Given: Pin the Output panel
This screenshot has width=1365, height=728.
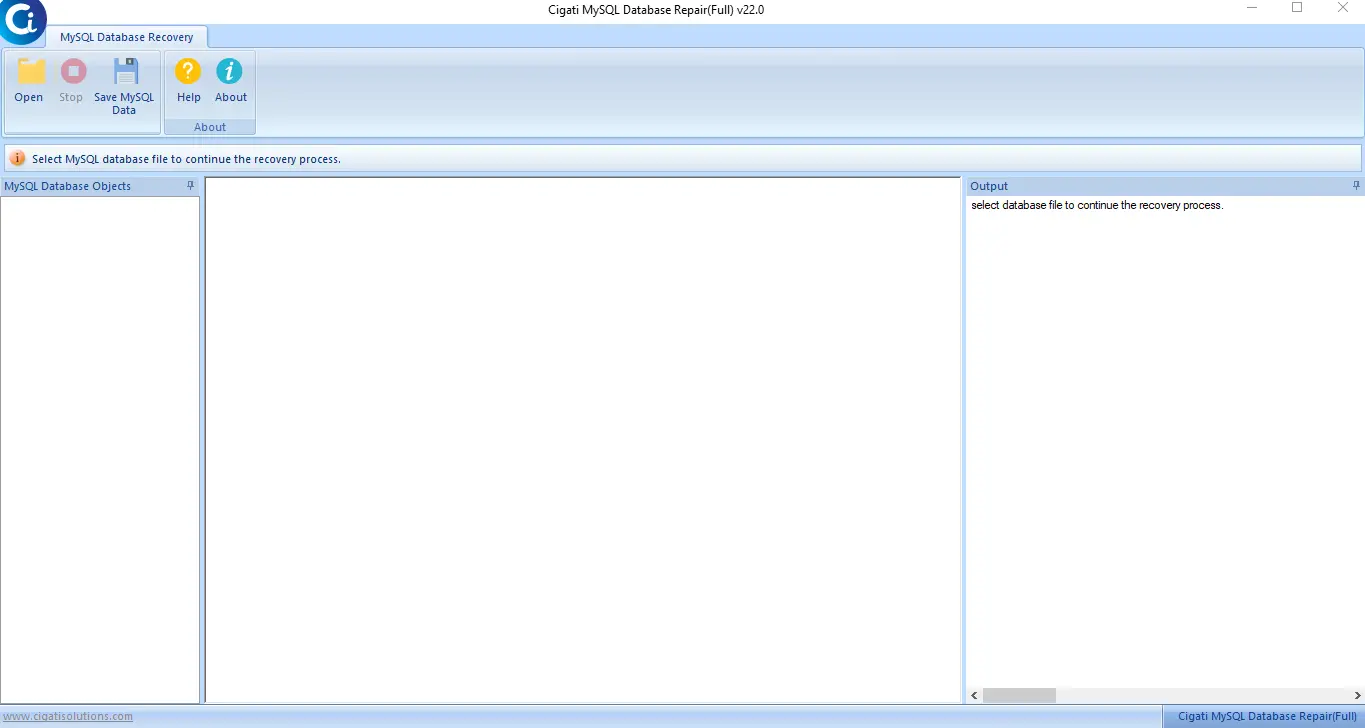Looking at the screenshot, I should click(1357, 185).
